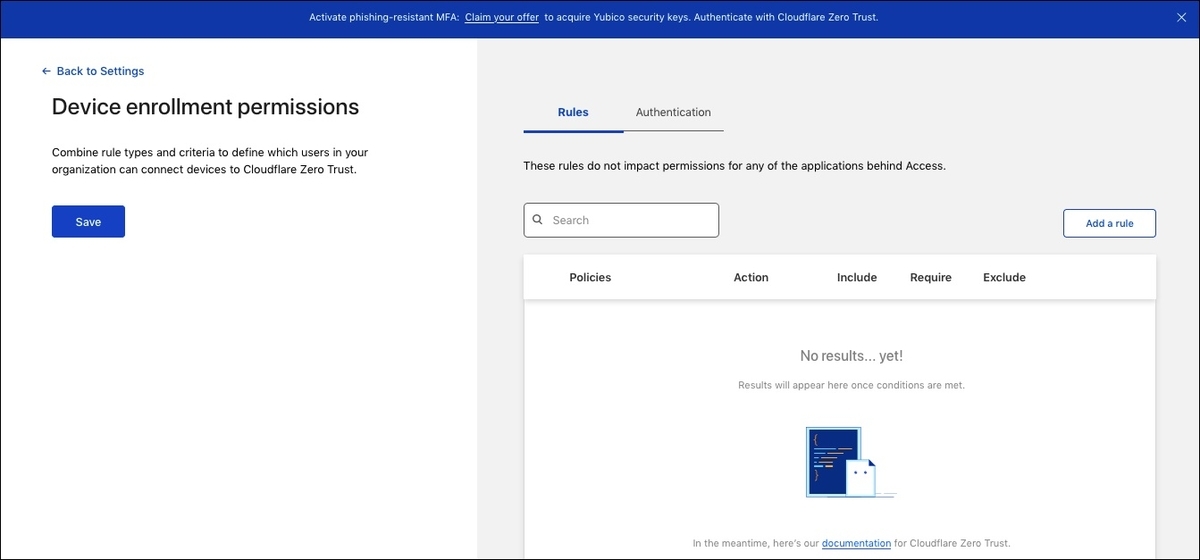The width and height of the screenshot is (1200, 560).
Task: Click the Exclude column header
Action: coord(1004,277)
